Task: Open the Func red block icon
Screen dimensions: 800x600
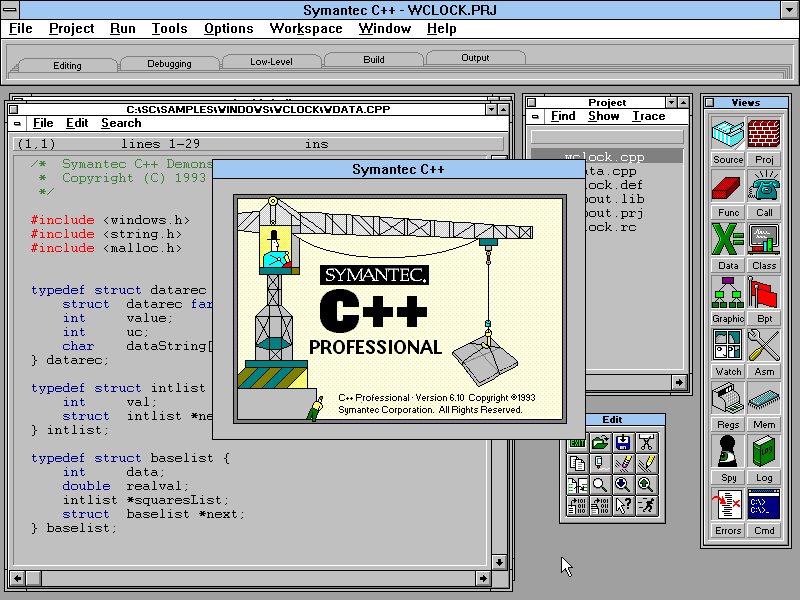Action: [x=728, y=187]
